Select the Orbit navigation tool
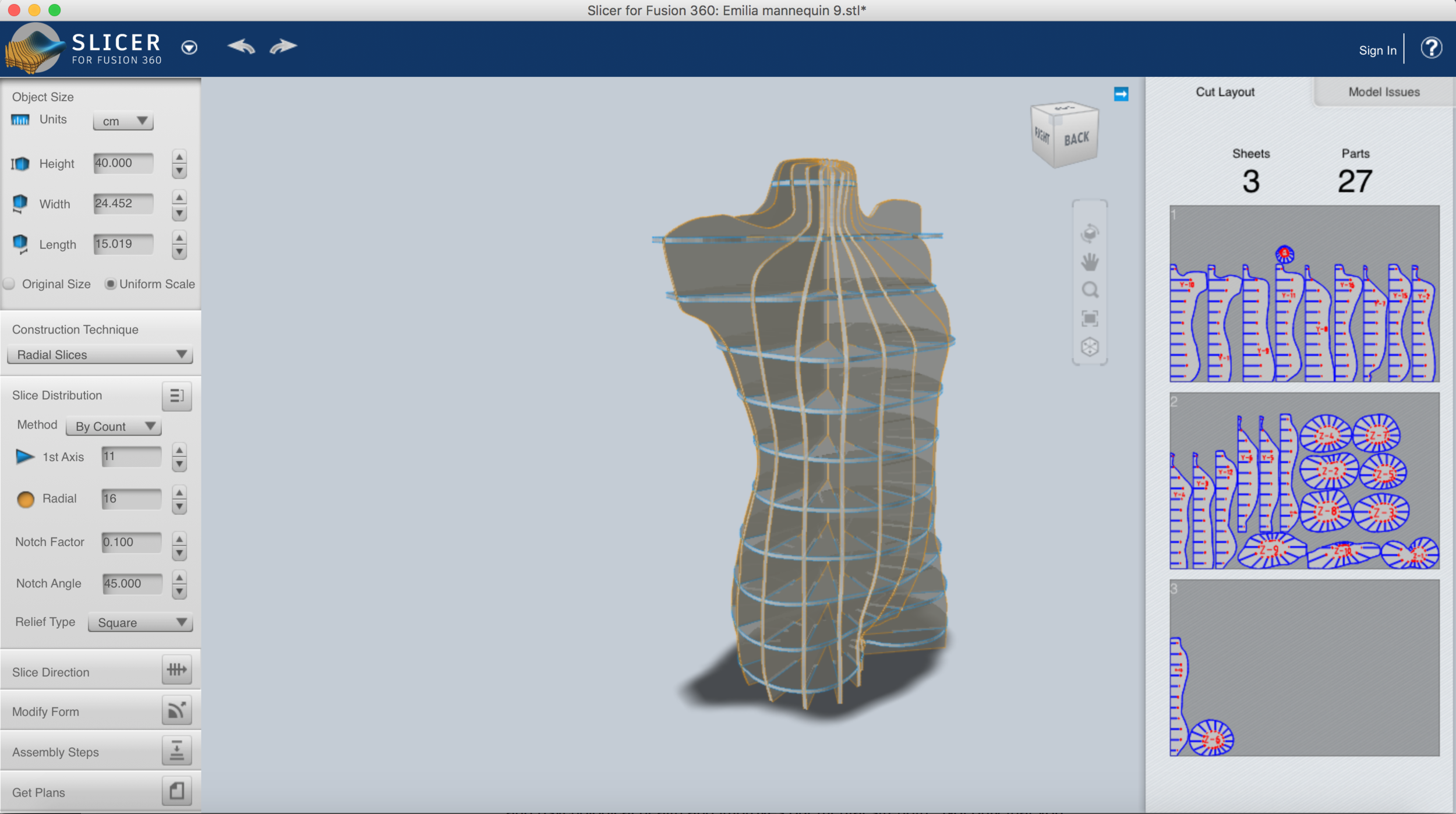 [x=1090, y=233]
